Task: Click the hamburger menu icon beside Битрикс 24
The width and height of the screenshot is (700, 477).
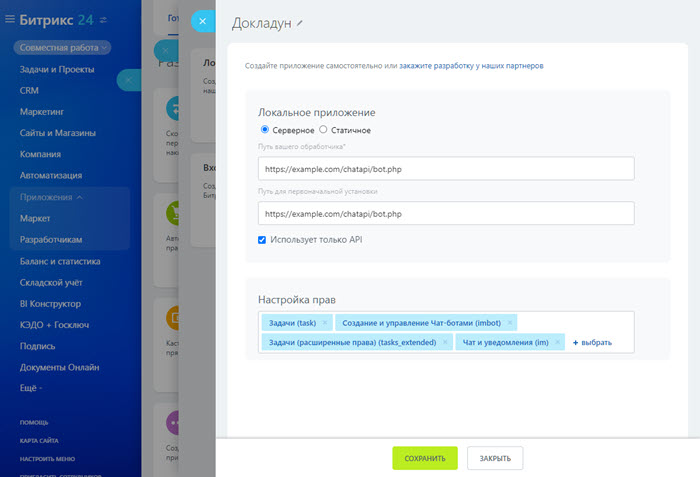Action: [x=10, y=19]
